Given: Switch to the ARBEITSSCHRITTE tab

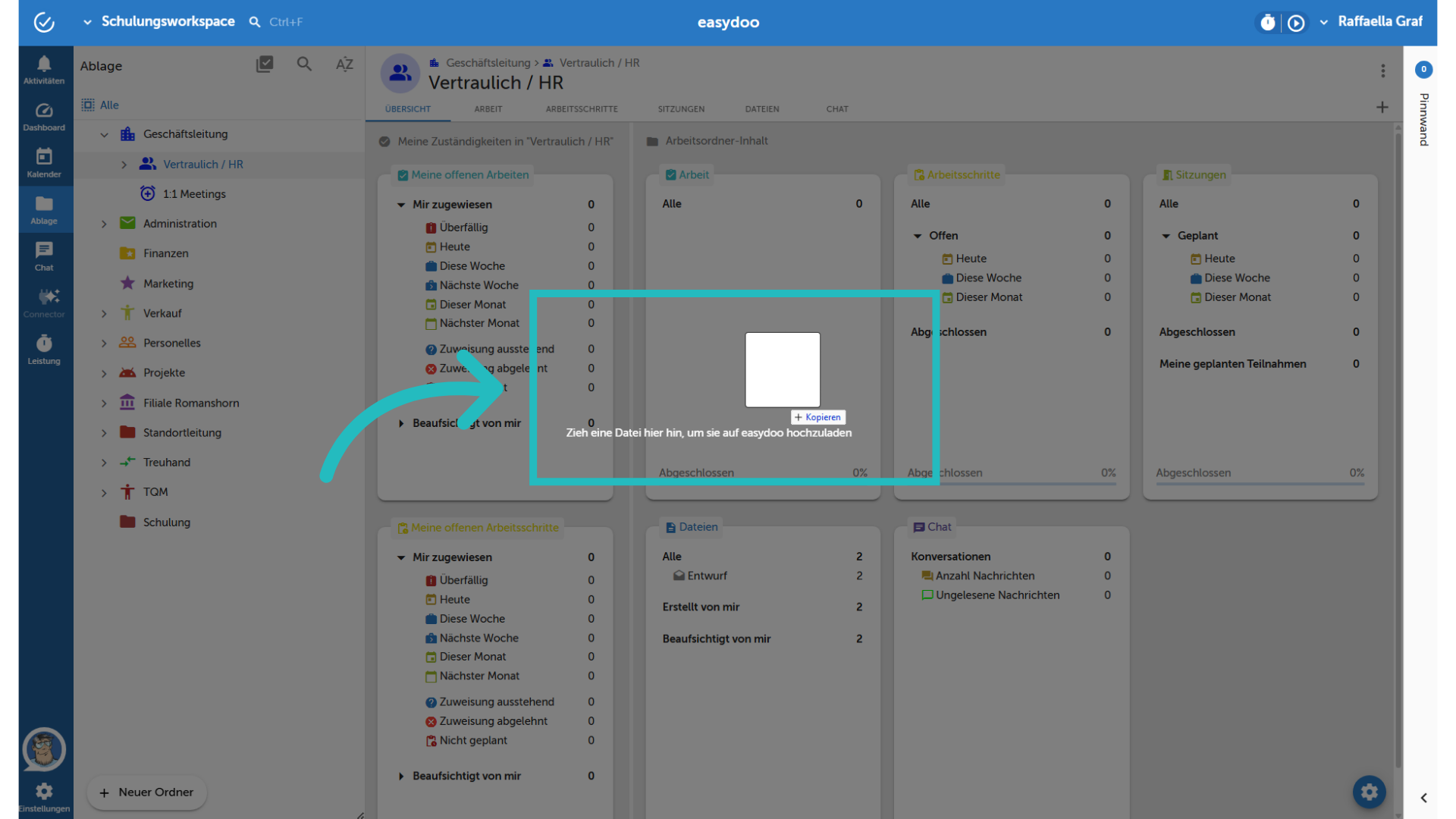Looking at the screenshot, I should point(582,109).
